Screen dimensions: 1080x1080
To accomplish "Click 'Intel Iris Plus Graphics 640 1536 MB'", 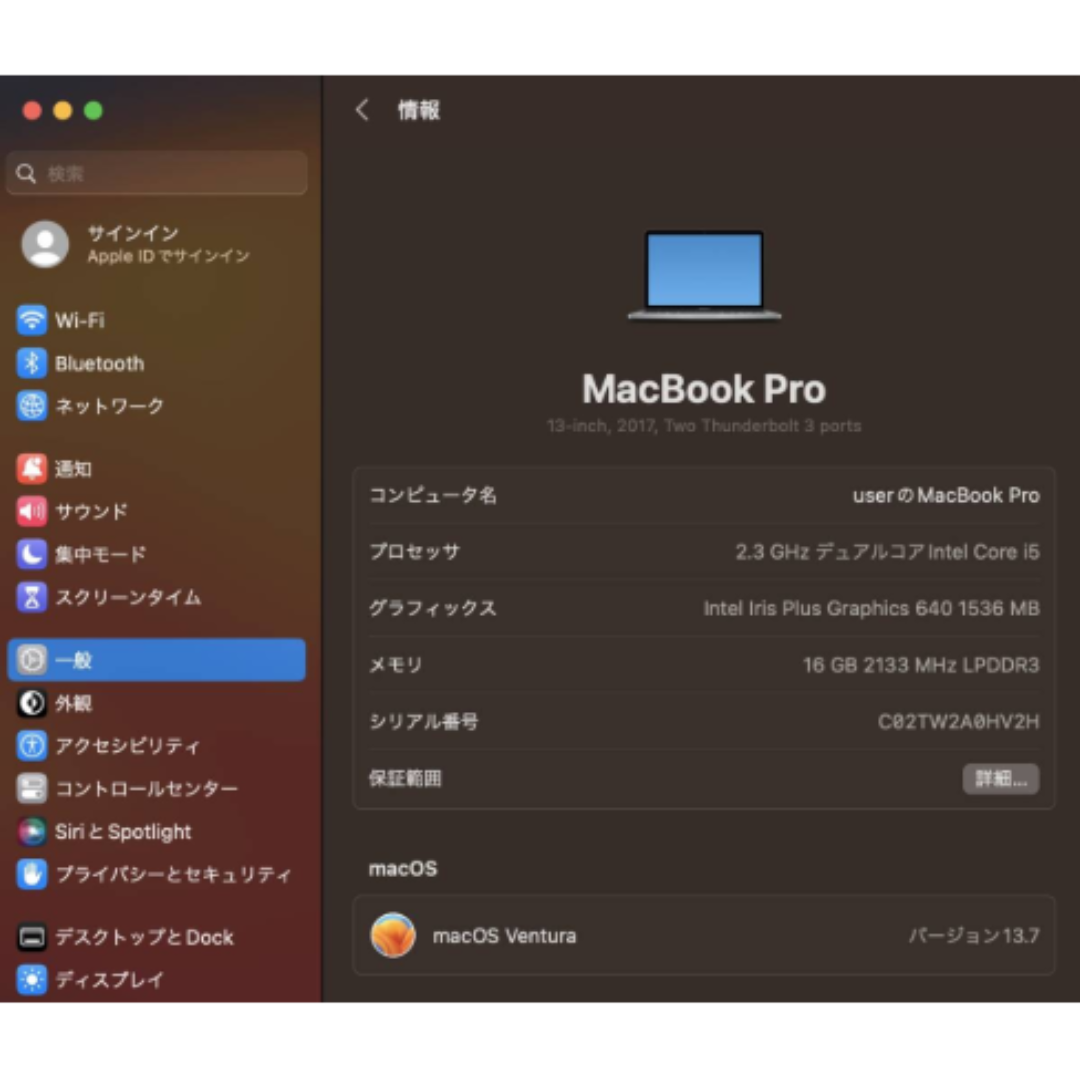I will pyautogui.click(x=871, y=608).
